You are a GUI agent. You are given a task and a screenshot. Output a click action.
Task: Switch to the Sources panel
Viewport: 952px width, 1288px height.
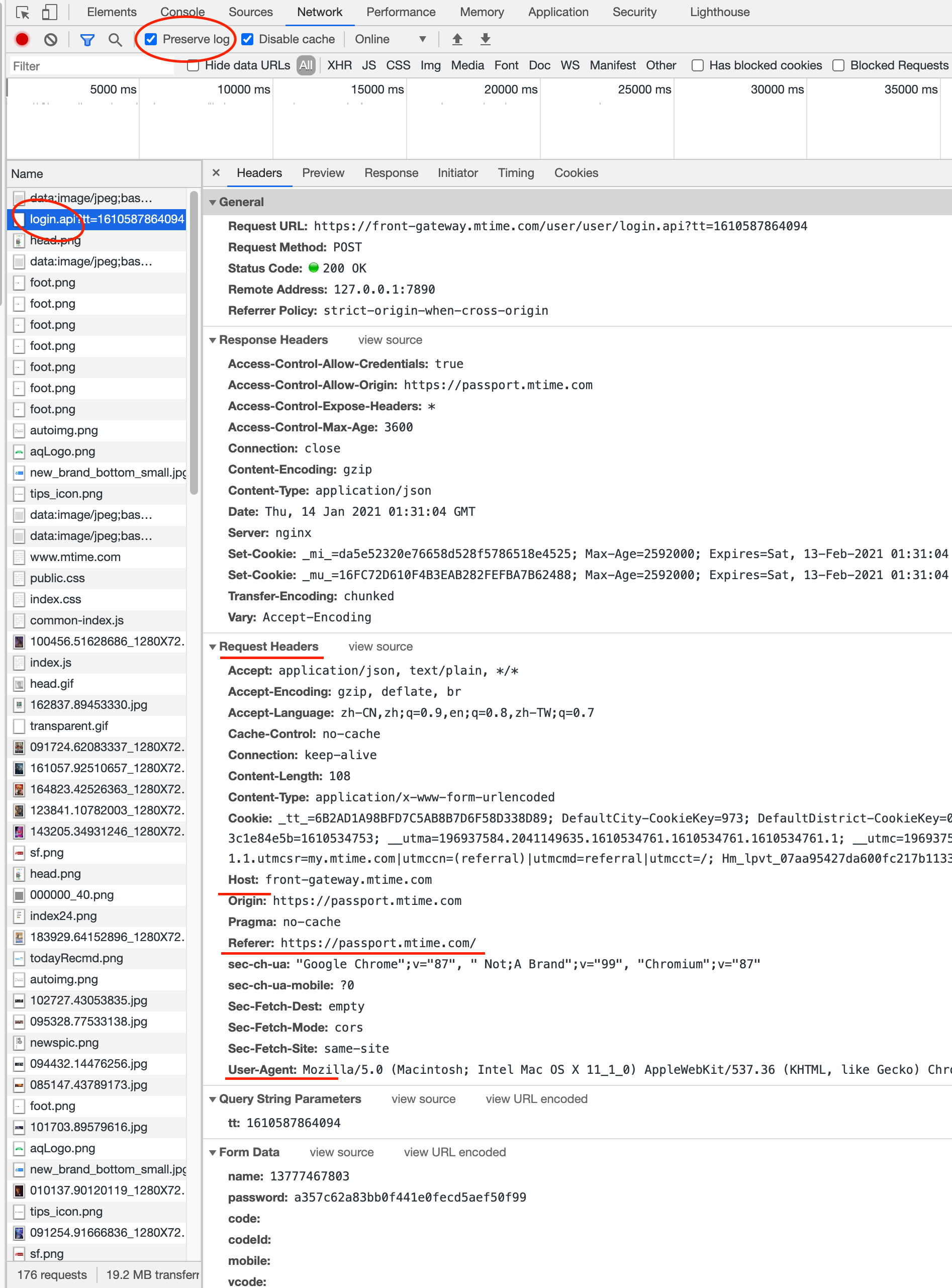[251, 12]
